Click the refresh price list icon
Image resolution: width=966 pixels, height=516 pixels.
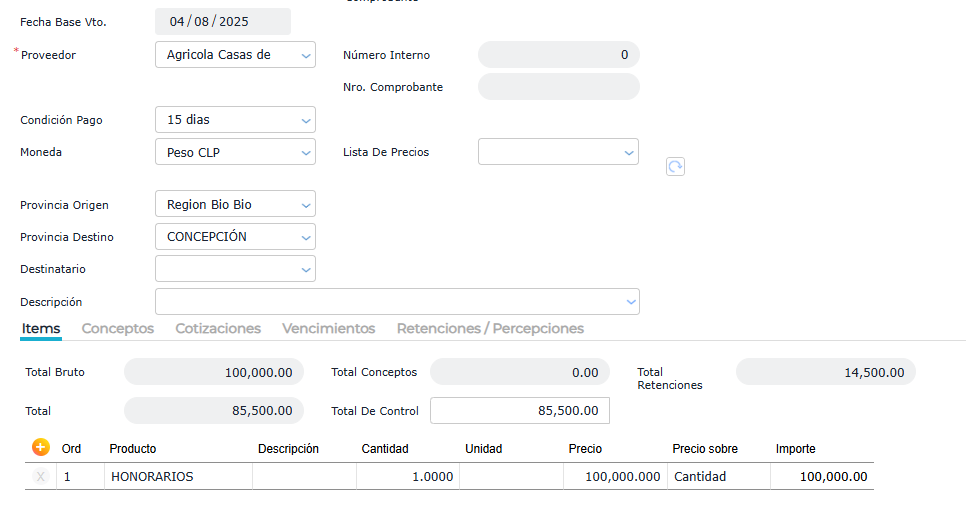click(x=675, y=167)
